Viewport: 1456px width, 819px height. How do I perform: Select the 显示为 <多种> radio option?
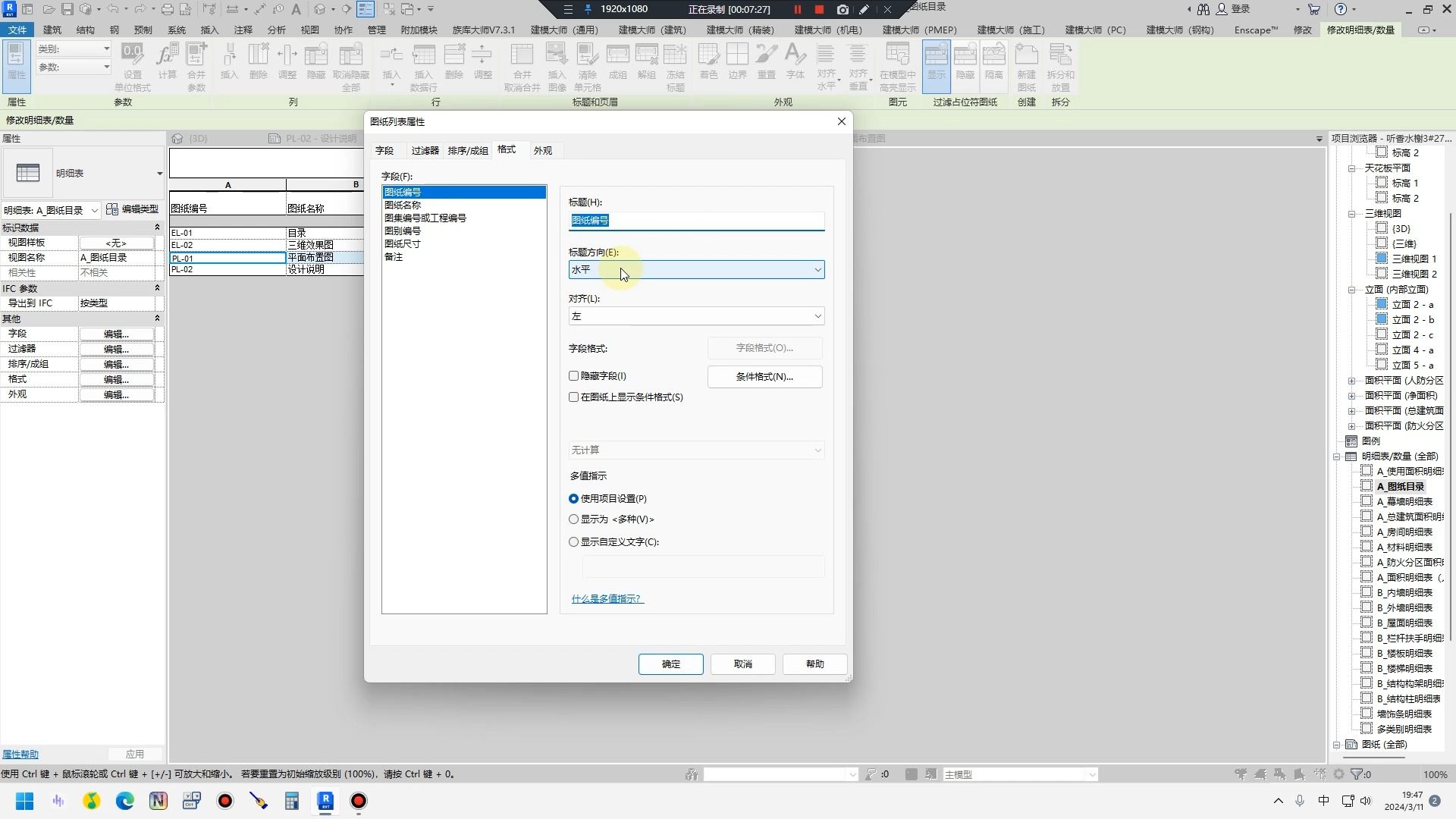click(574, 519)
